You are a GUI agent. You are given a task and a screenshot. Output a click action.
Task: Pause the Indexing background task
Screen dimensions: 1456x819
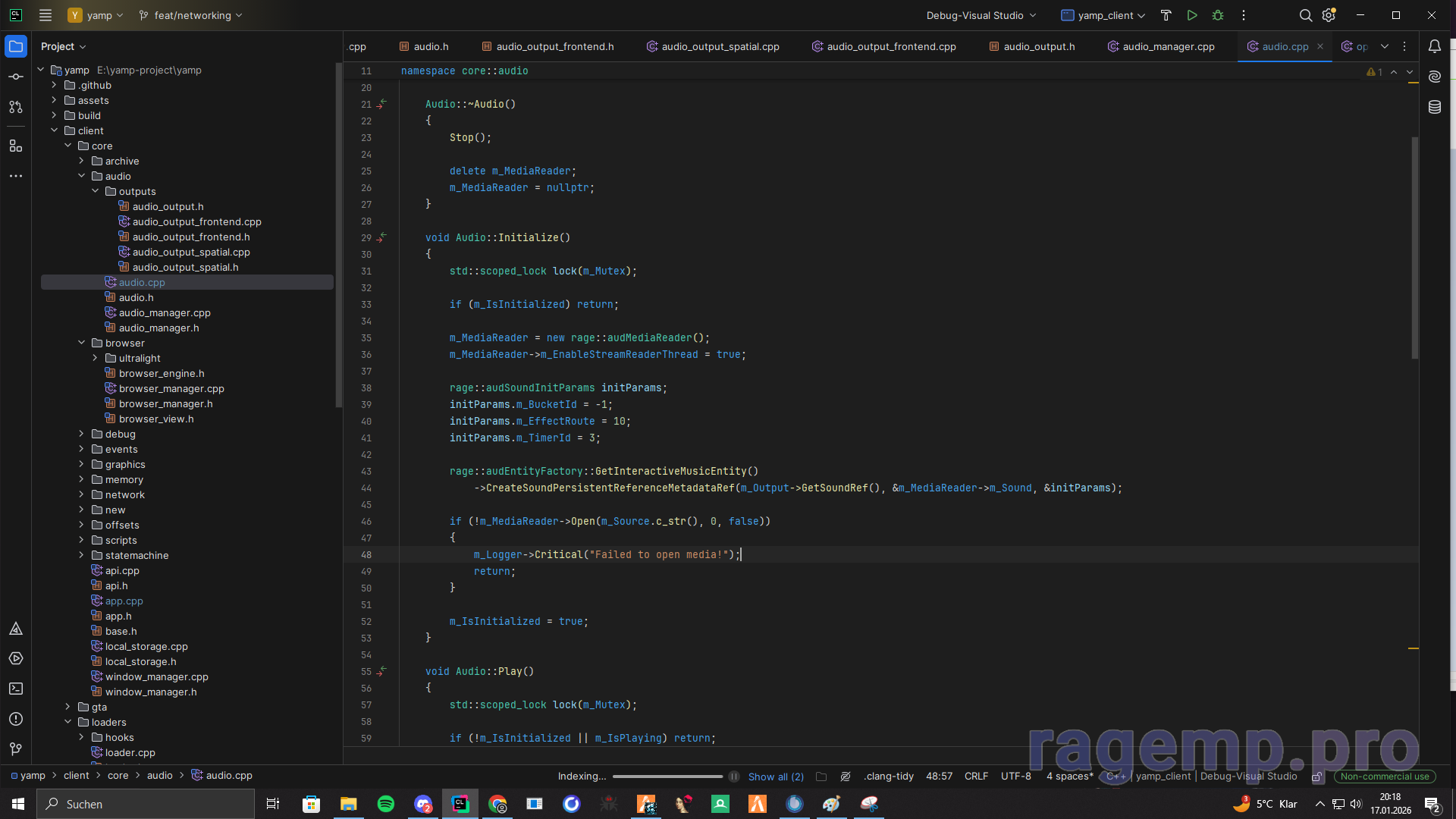[x=734, y=777]
